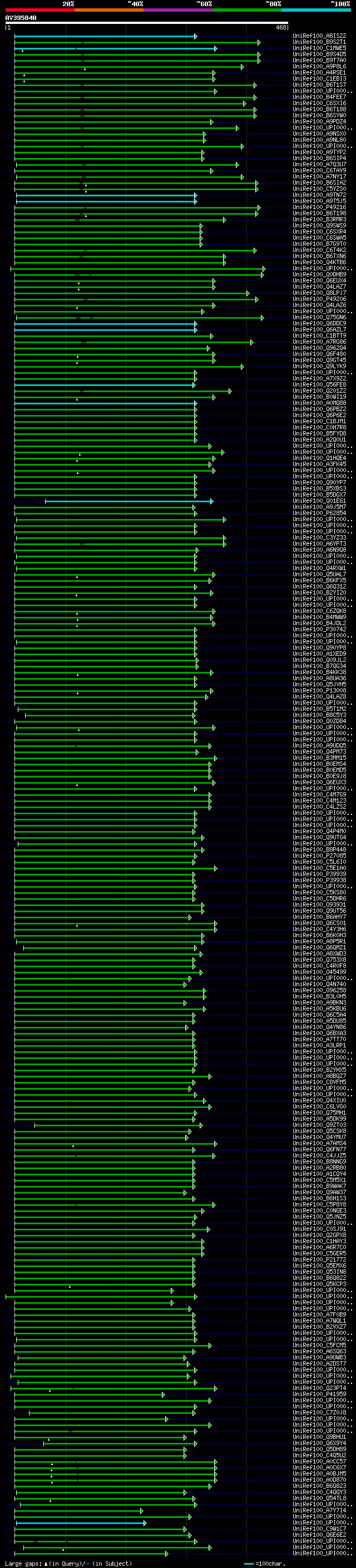The height and width of the screenshot is (1568, 356).
Task: Open hit UniRef100_A7RG86
Action: 319,342
